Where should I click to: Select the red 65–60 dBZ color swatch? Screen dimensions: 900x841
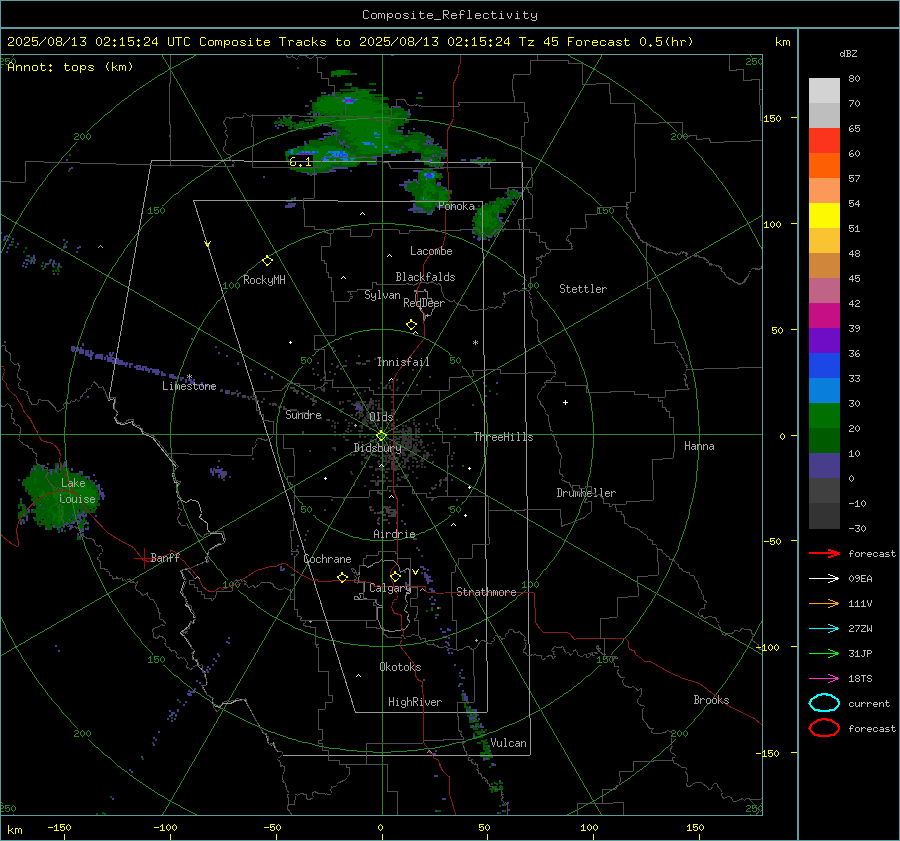coord(824,141)
